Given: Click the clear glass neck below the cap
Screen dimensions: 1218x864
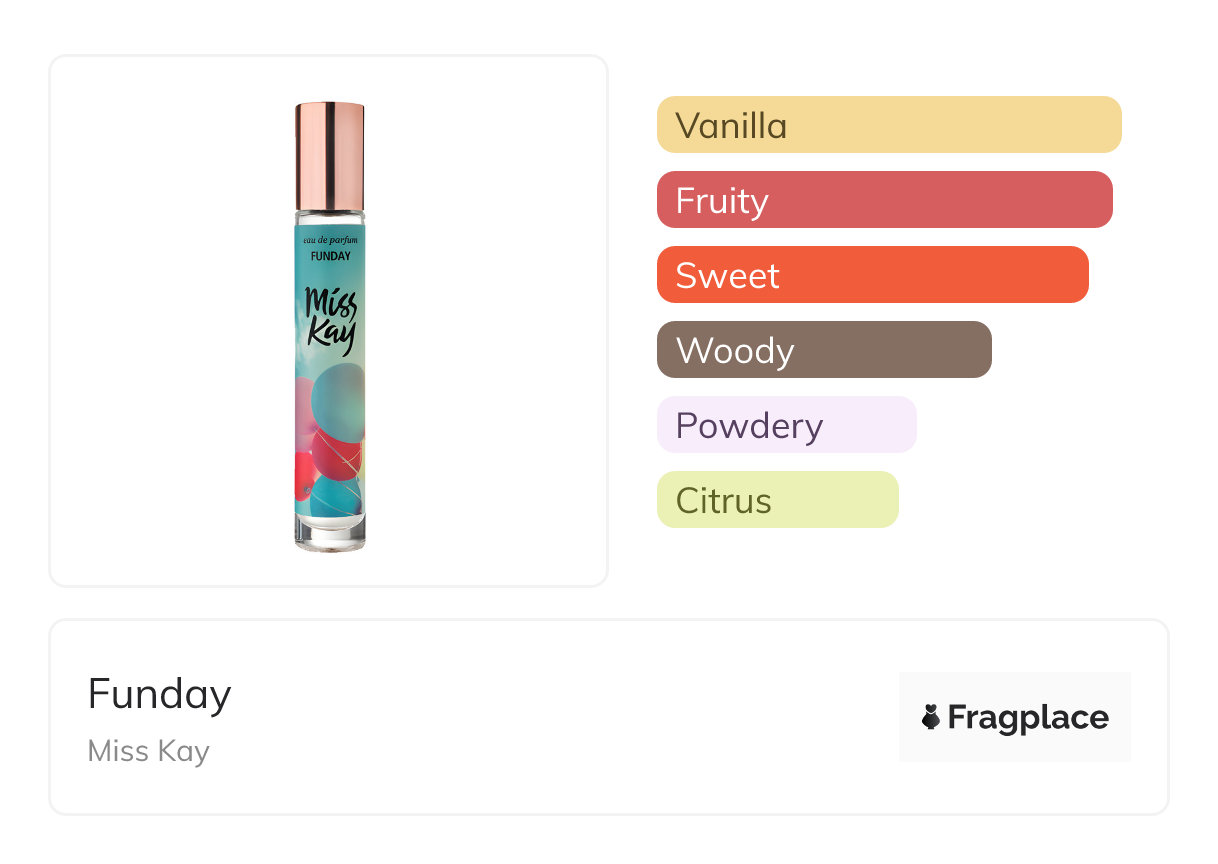Looking at the screenshot, I should (x=329, y=216).
